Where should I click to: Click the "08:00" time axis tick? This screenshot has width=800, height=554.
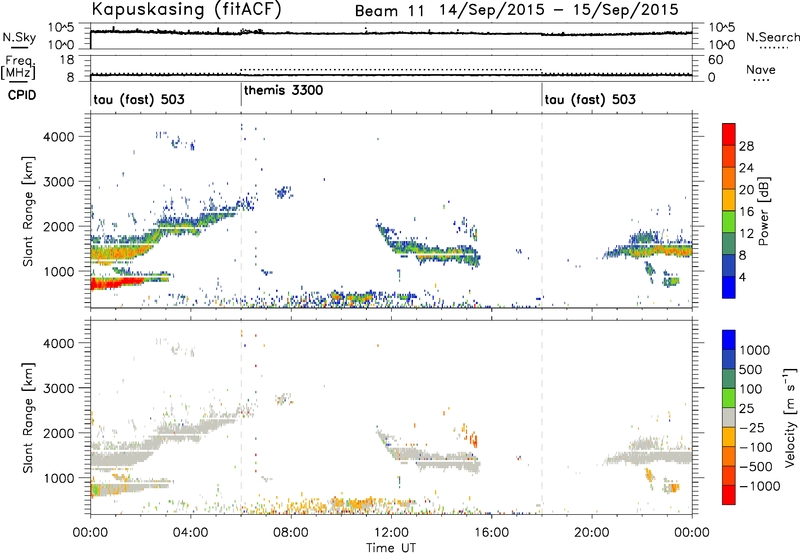pyautogui.click(x=291, y=533)
